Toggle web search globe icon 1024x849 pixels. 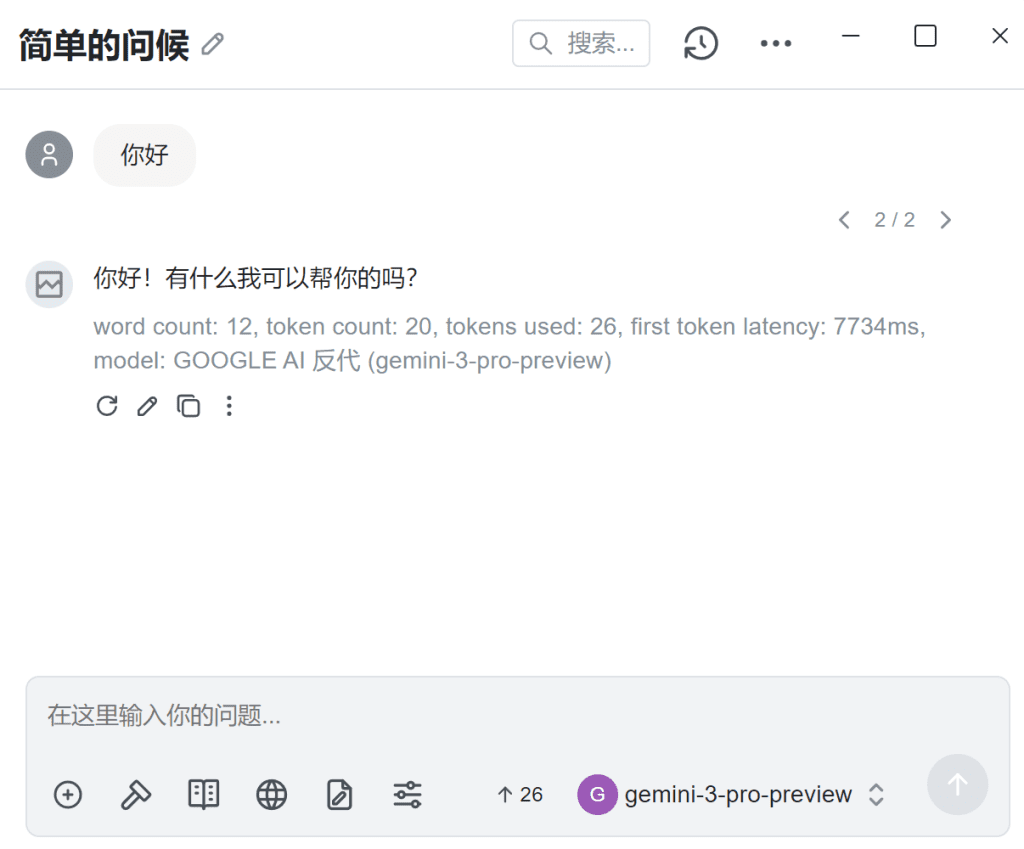[x=272, y=795]
